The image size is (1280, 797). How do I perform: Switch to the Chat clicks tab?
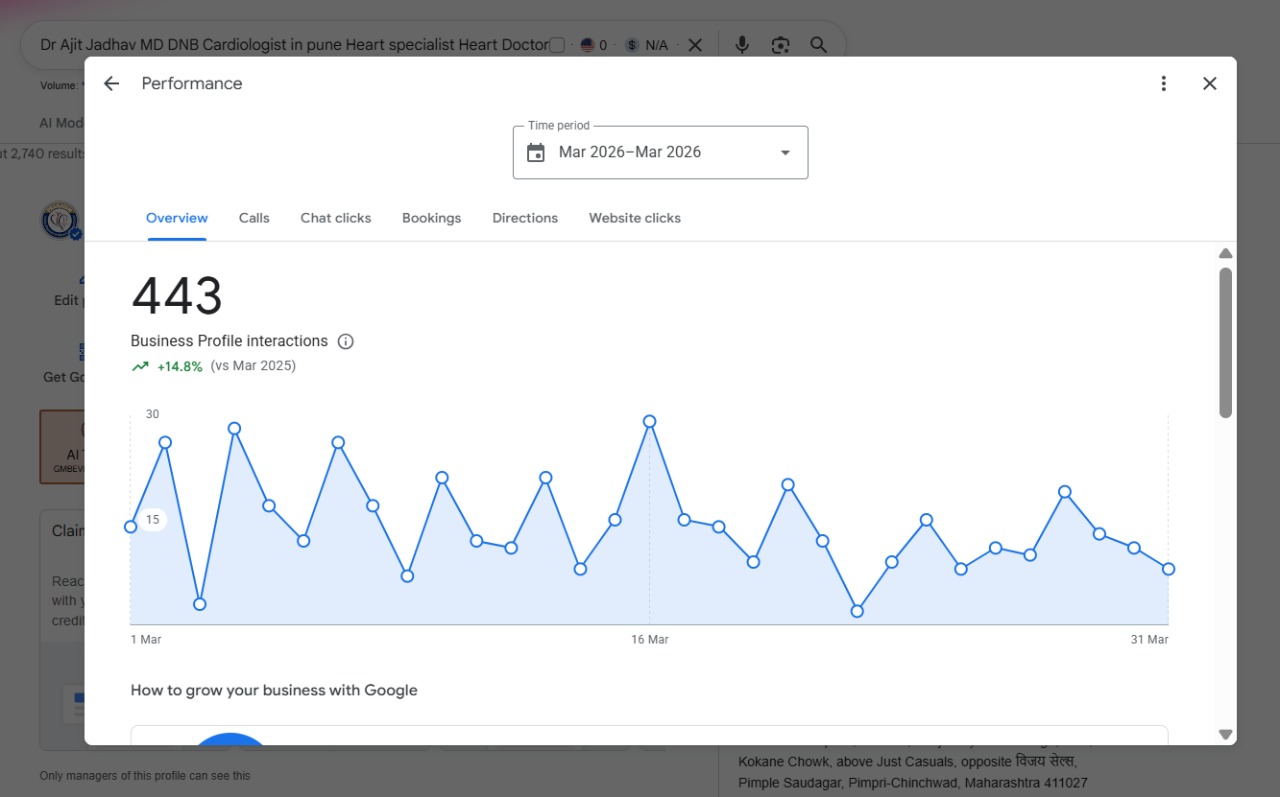click(336, 218)
